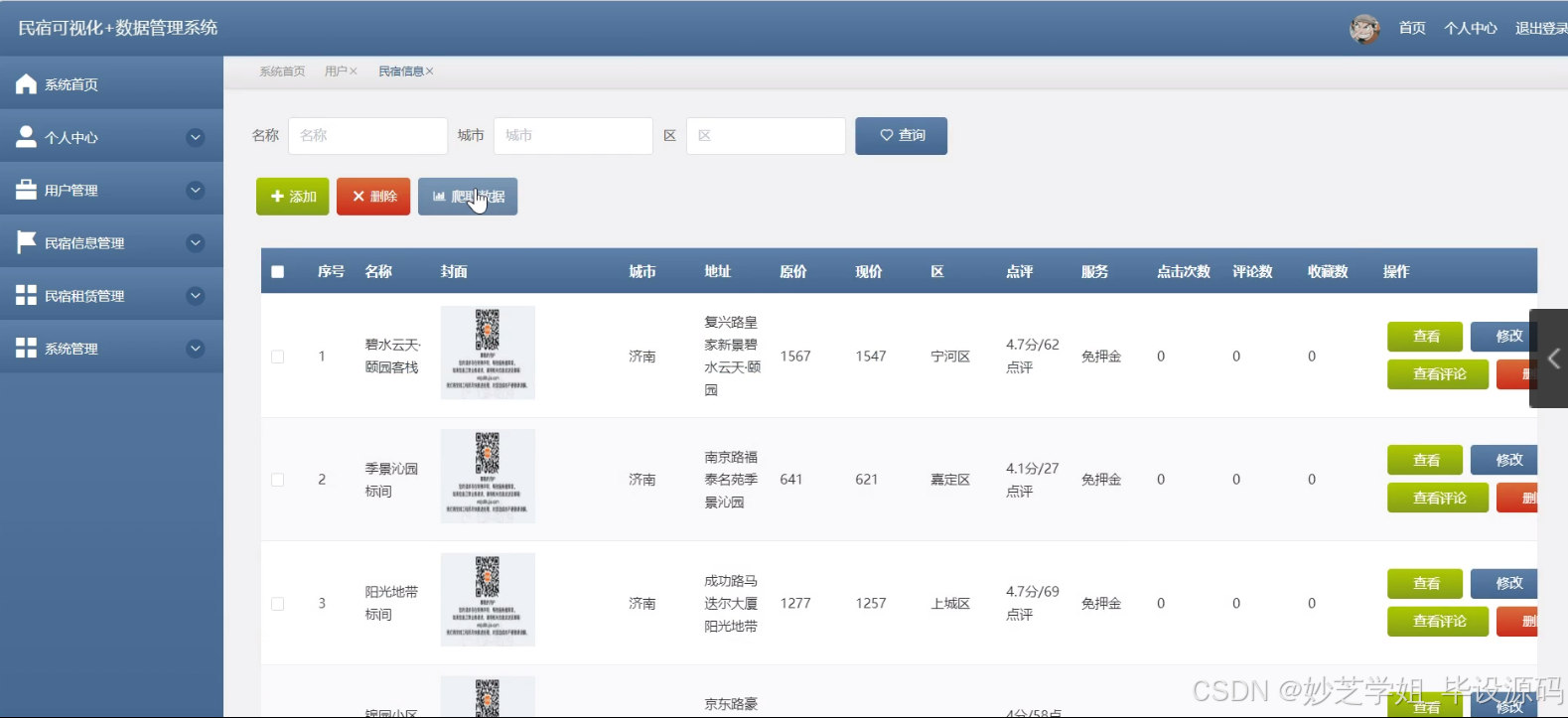This screenshot has height=718, width=1568.
Task: Open the 民宿信息管理 sidebar menu
Action: tap(111, 241)
